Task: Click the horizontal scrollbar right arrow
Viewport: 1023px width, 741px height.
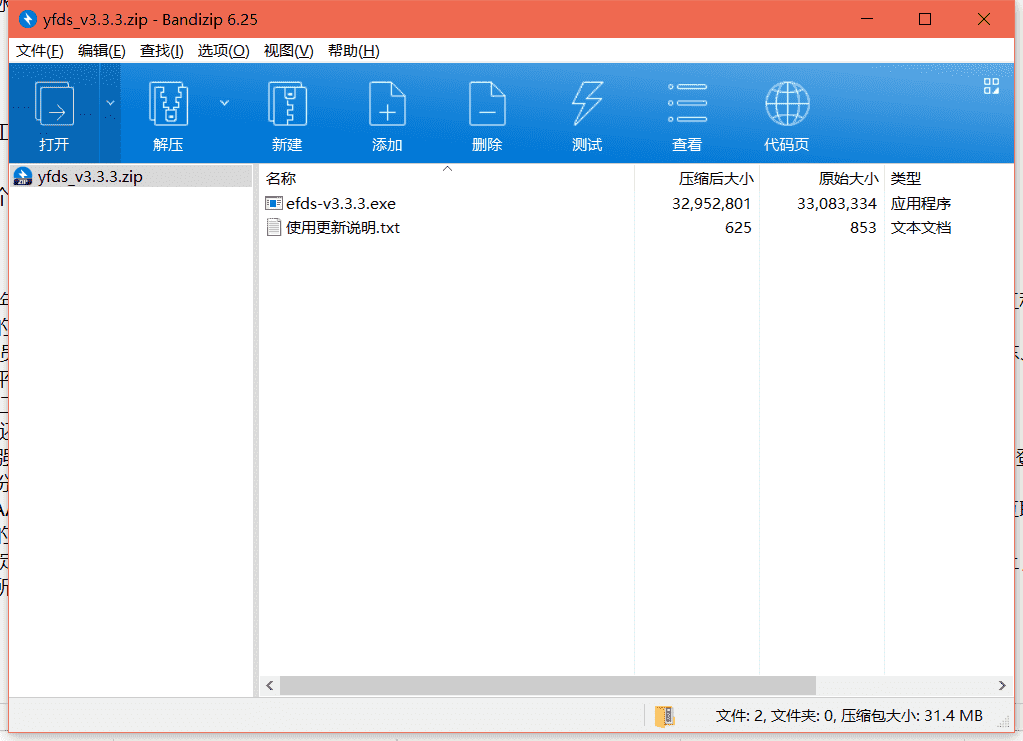Action: pyautogui.click(x=1002, y=686)
